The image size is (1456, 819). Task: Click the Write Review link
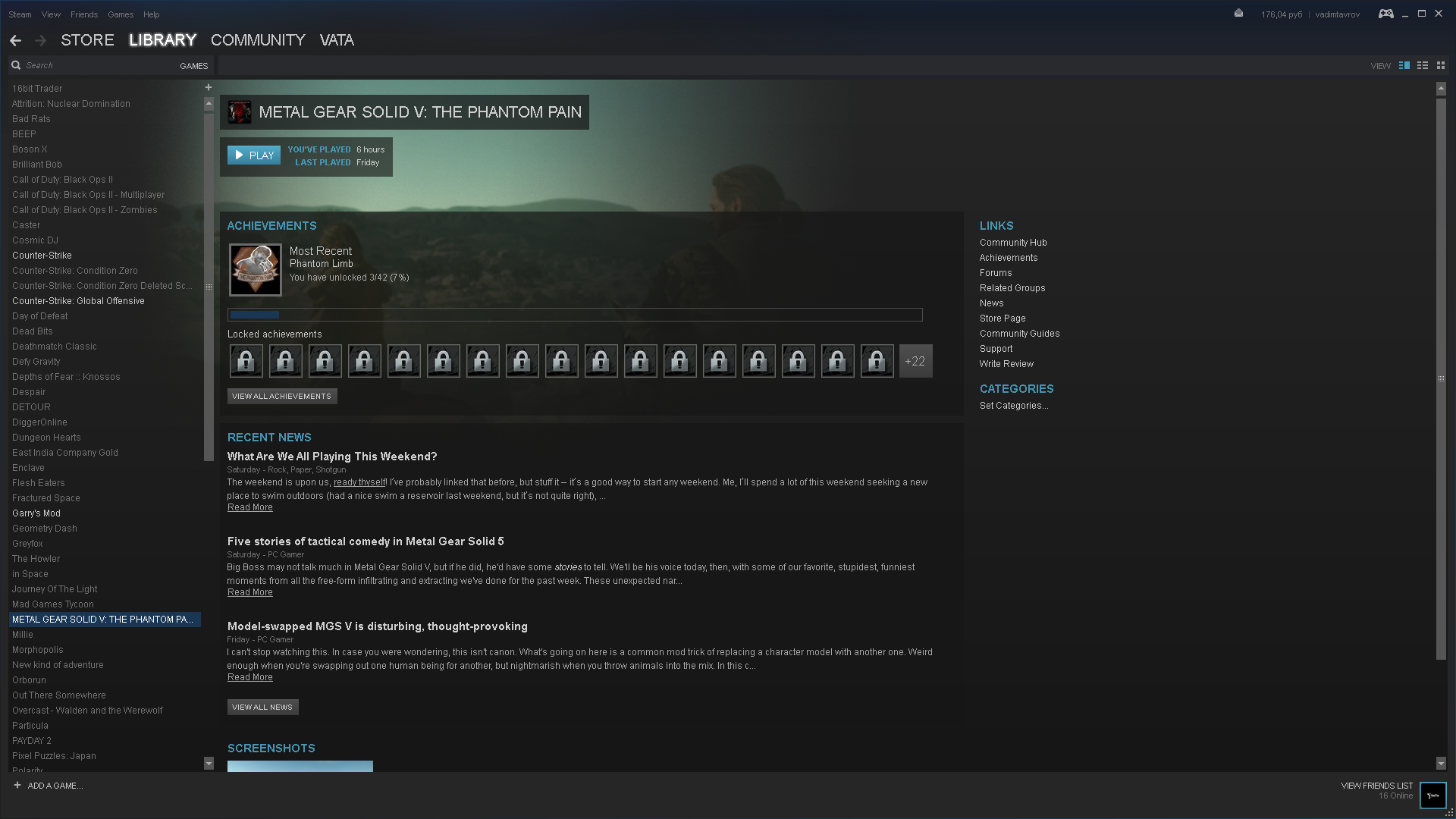coord(1006,364)
